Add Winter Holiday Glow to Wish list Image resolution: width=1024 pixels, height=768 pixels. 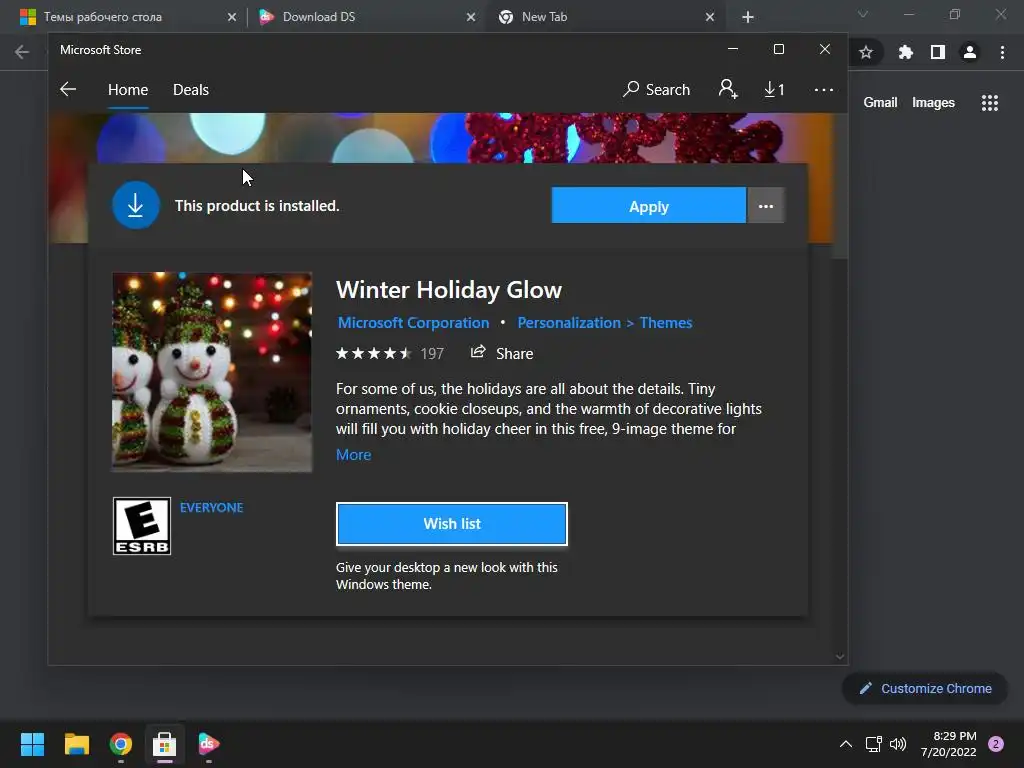(x=452, y=524)
